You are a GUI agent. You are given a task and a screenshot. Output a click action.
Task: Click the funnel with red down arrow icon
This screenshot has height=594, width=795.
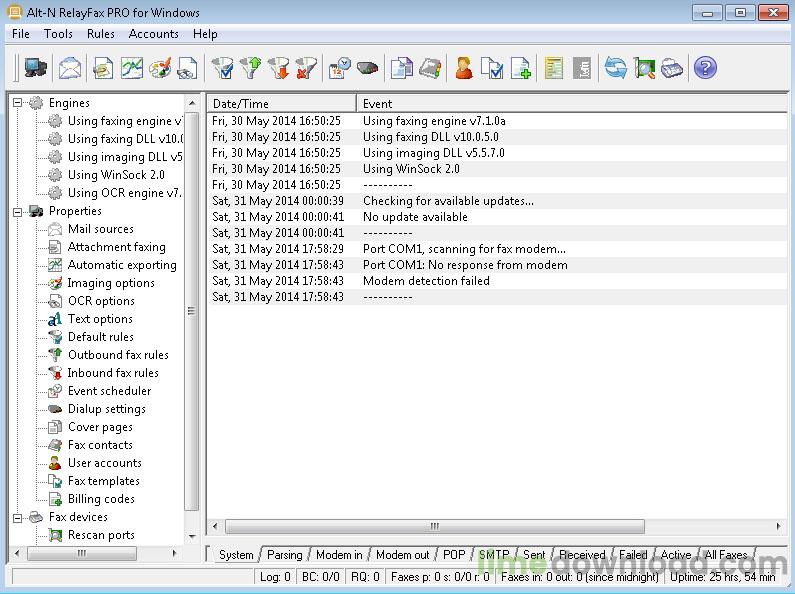pos(278,68)
